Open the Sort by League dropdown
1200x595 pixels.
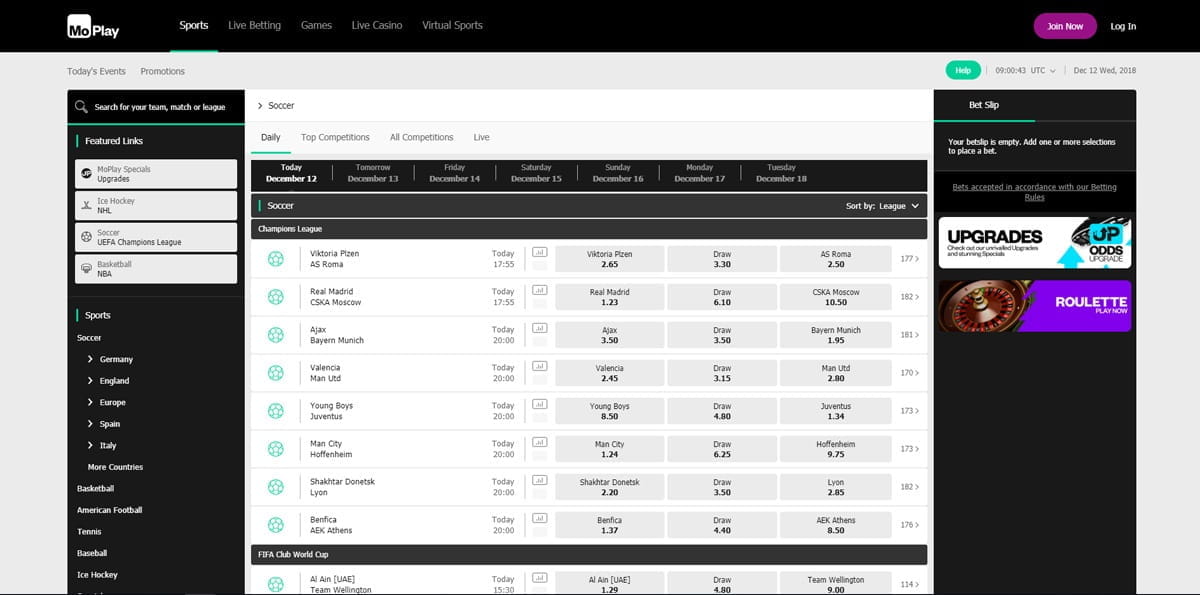click(885, 206)
